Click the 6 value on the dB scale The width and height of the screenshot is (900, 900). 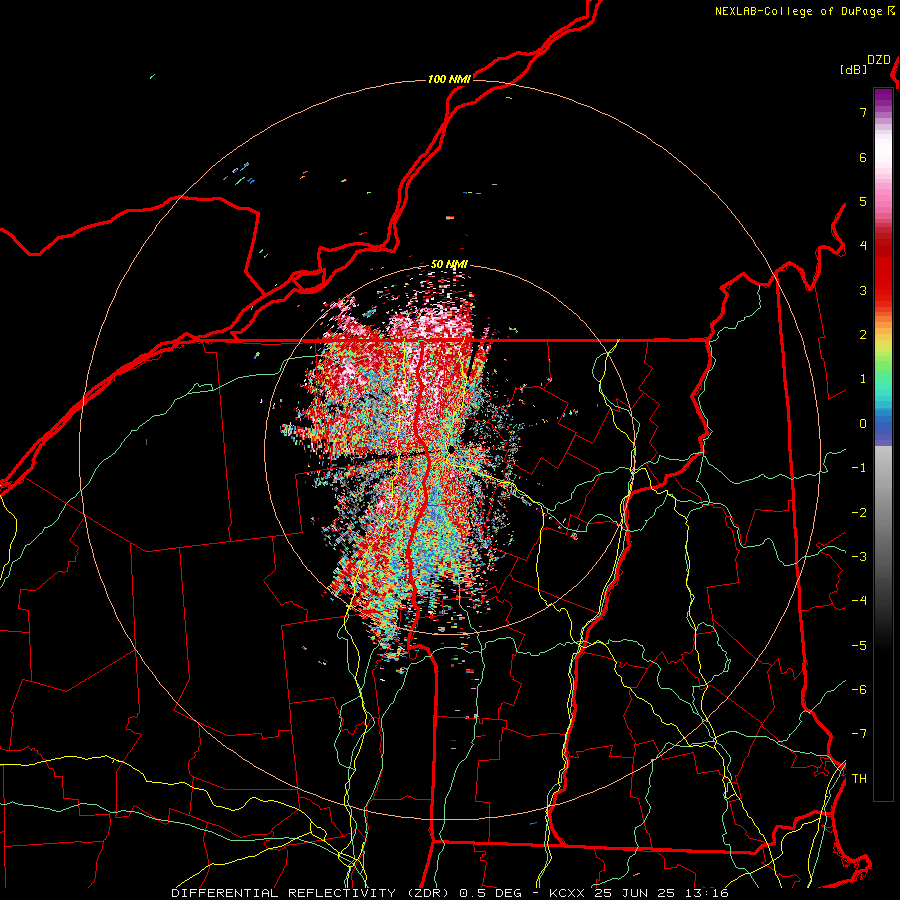coord(863,157)
